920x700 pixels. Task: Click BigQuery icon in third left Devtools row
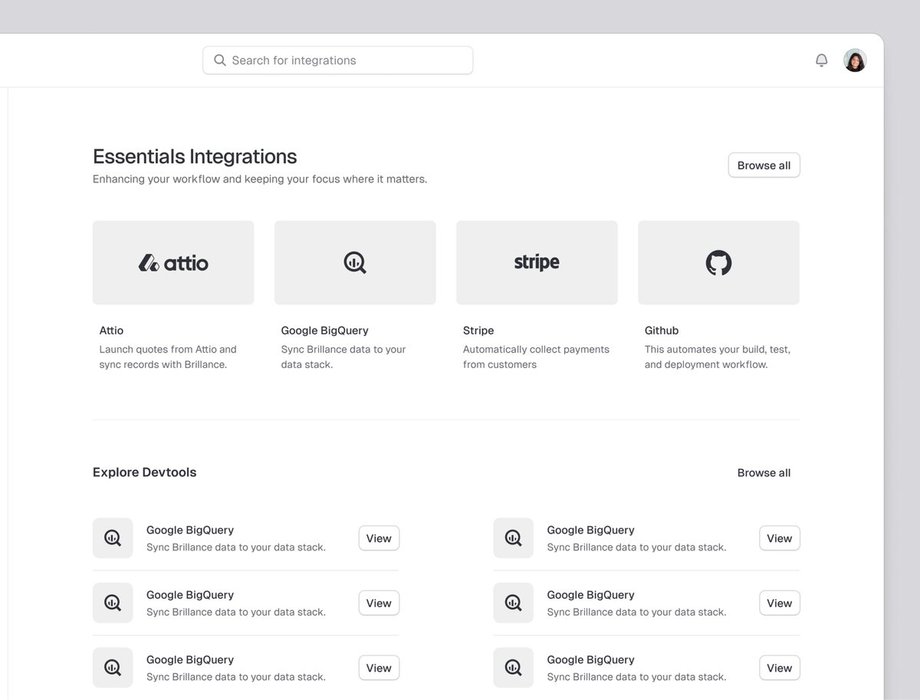coord(113,668)
